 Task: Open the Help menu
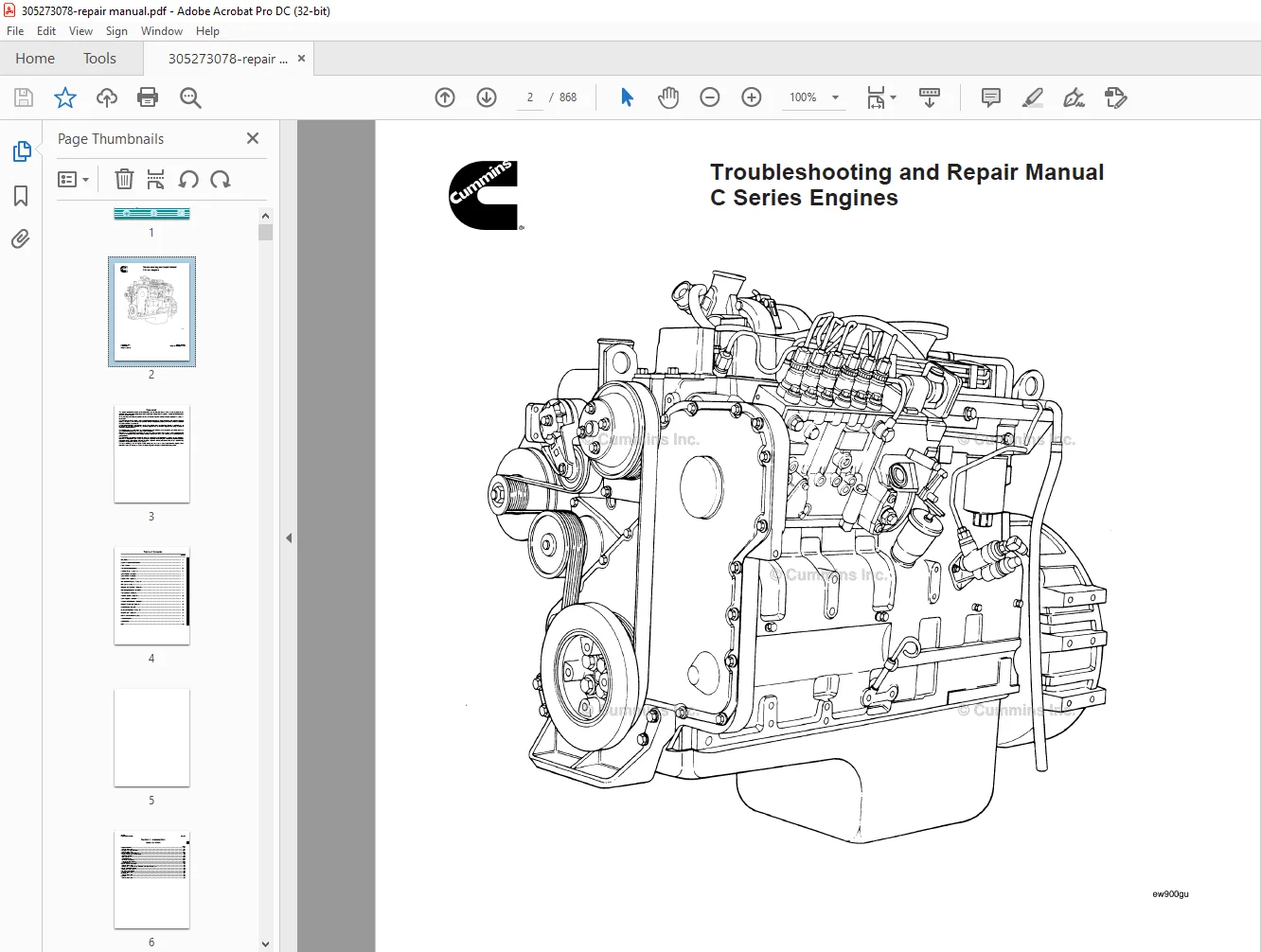point(207,31)
